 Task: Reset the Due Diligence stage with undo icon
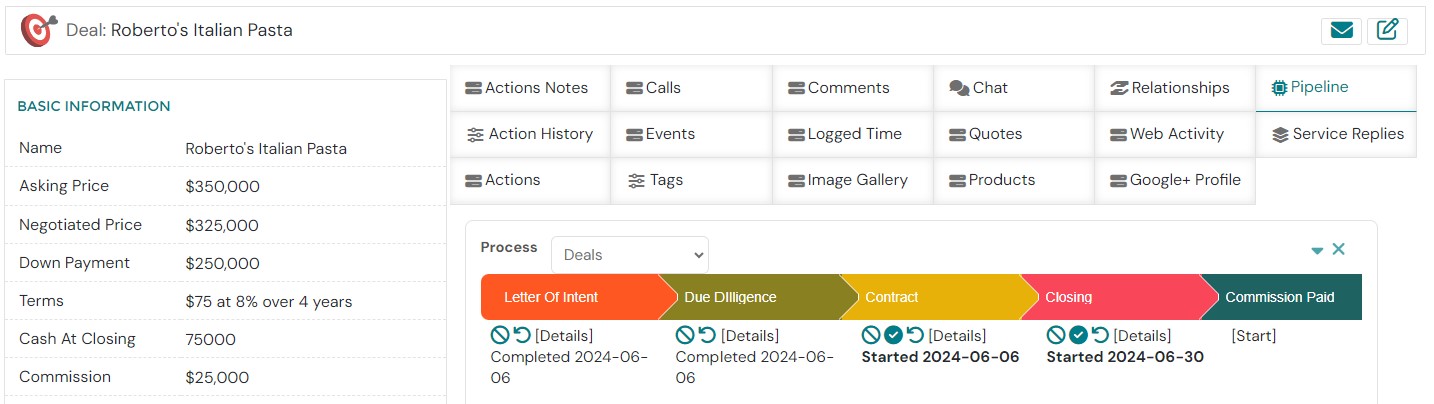(707, 335)
